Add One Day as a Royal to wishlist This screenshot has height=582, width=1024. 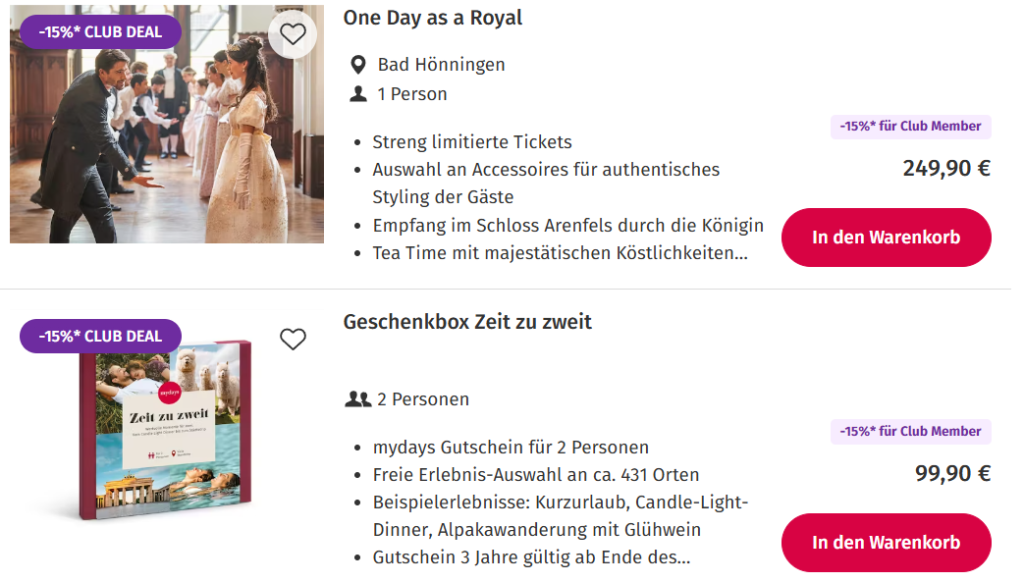[x=292, y=35]
